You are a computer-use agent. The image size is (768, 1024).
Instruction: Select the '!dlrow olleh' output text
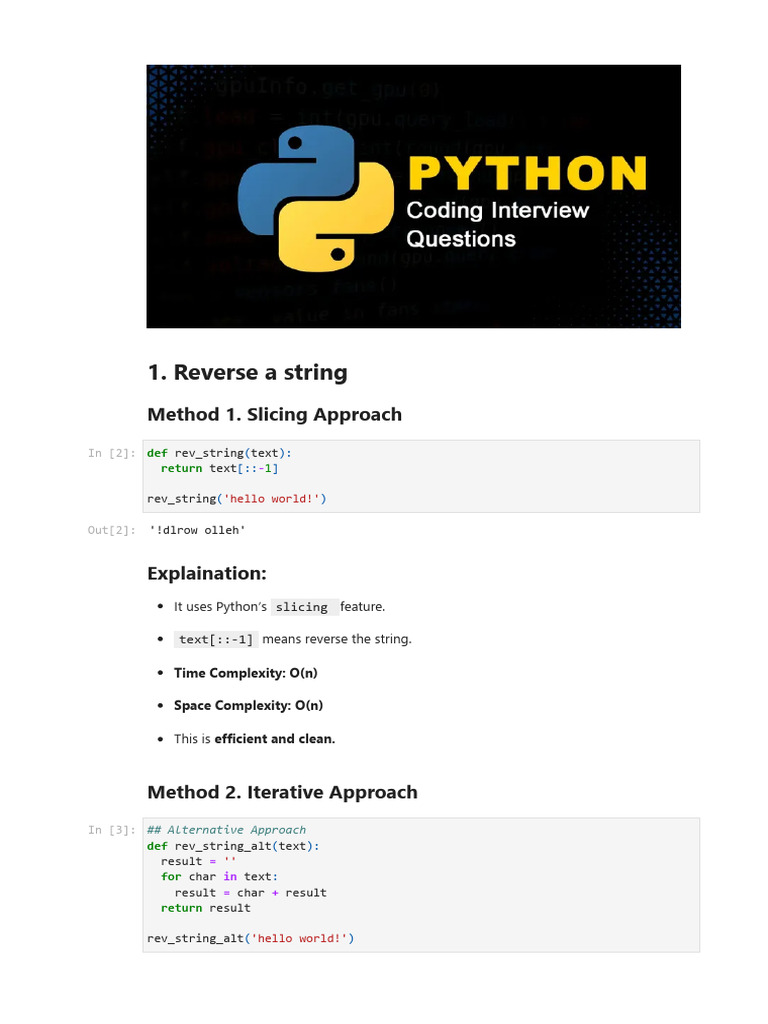tap(196, 530)
